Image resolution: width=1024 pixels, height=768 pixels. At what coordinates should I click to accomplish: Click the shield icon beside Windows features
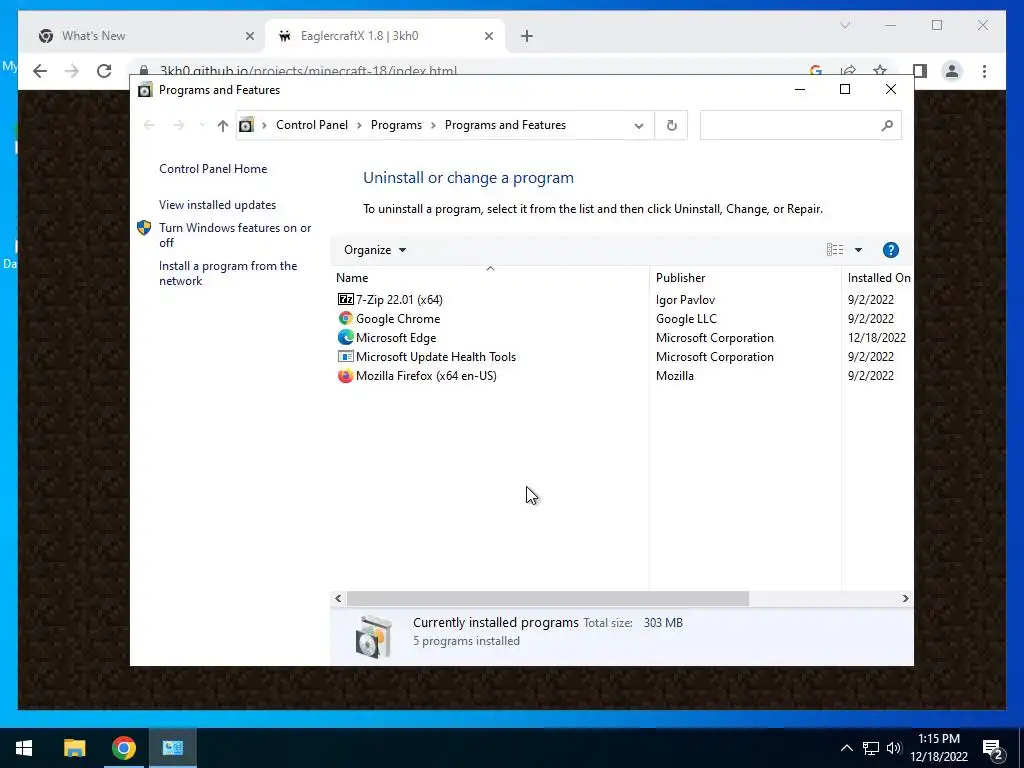coord(144,228)
